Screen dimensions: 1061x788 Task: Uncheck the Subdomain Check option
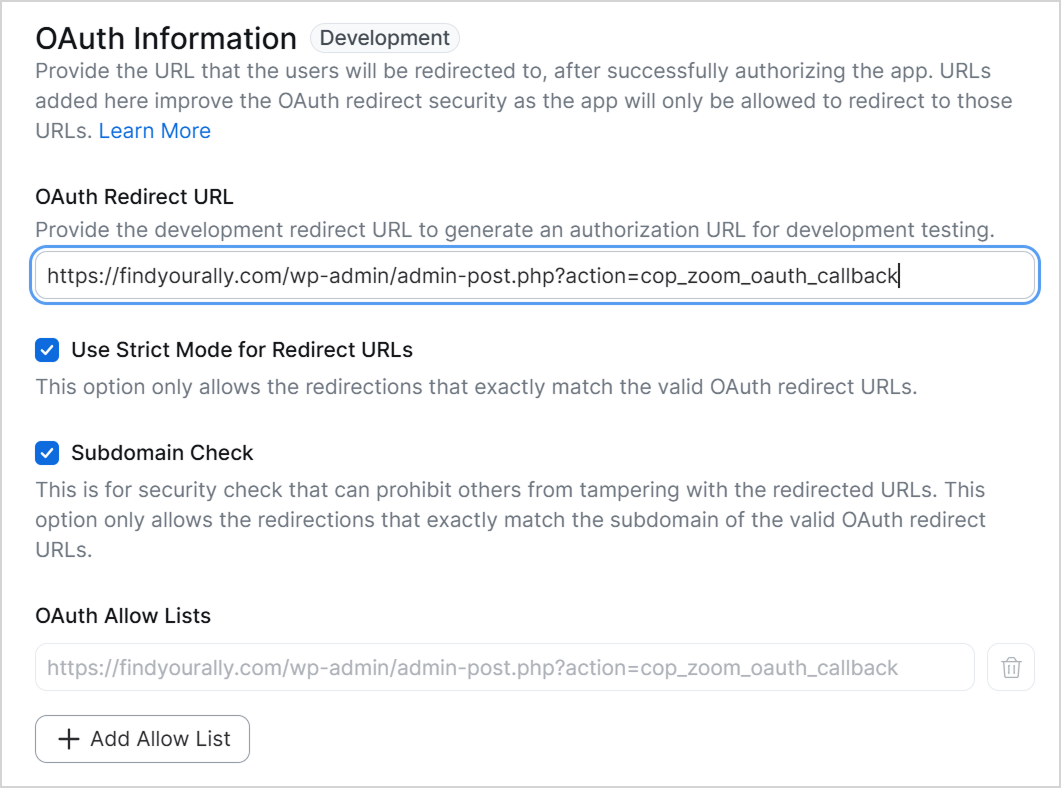pyautogui.click(x=46, y=453)
